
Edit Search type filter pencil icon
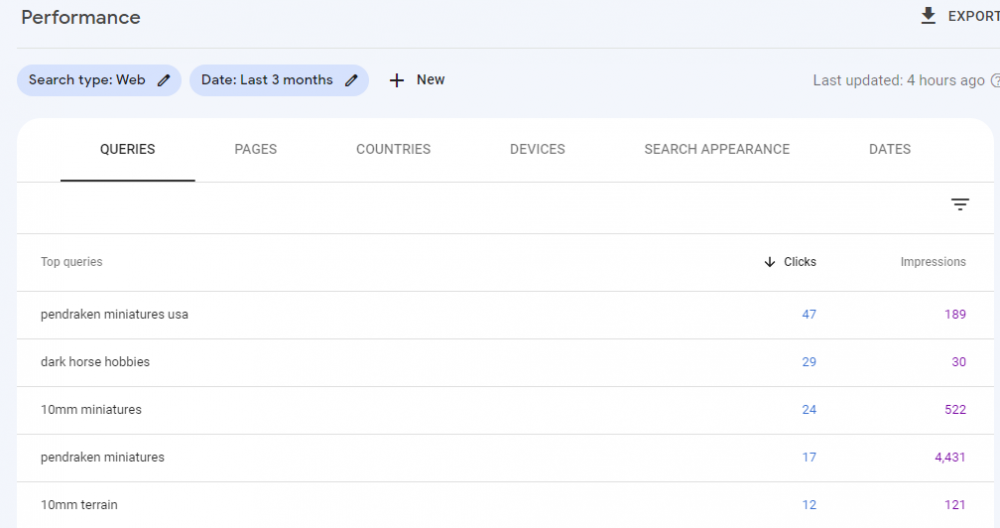point(164,80)
